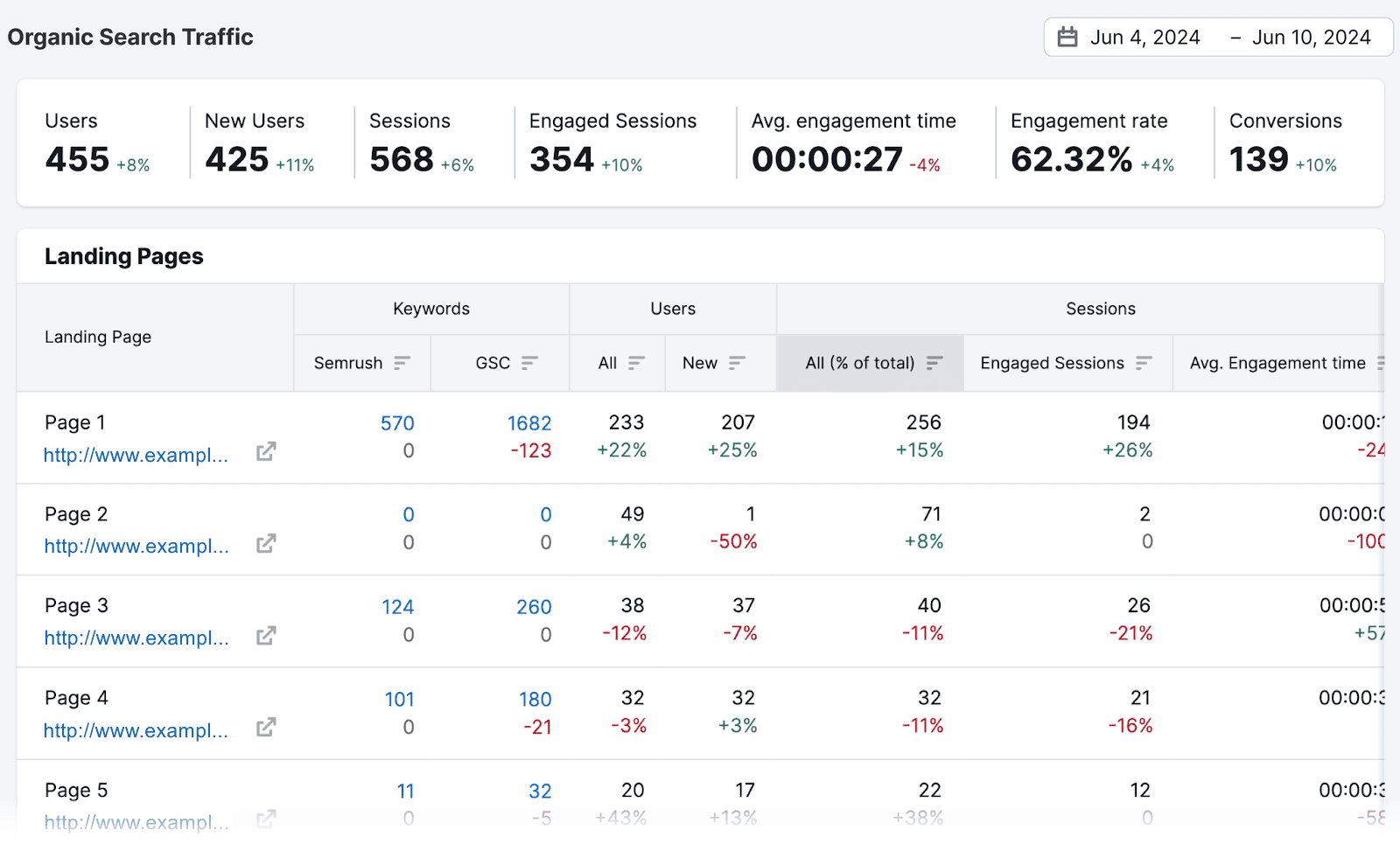Click the Sessions column group header

[x=1101, y=308]
